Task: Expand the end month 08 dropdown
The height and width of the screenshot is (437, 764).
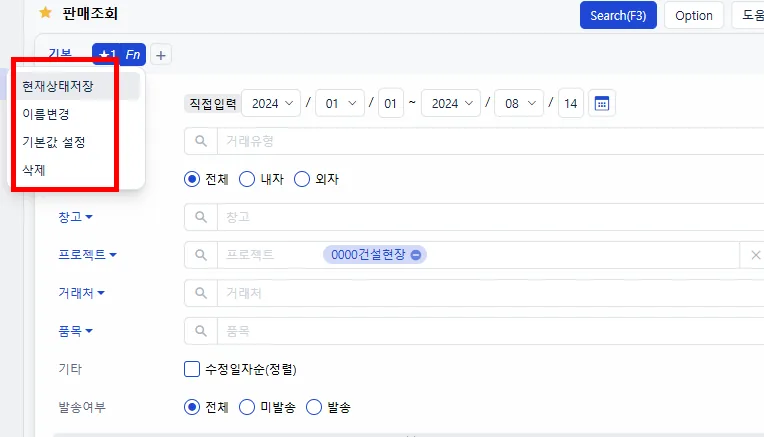Action: click(519, 103)
